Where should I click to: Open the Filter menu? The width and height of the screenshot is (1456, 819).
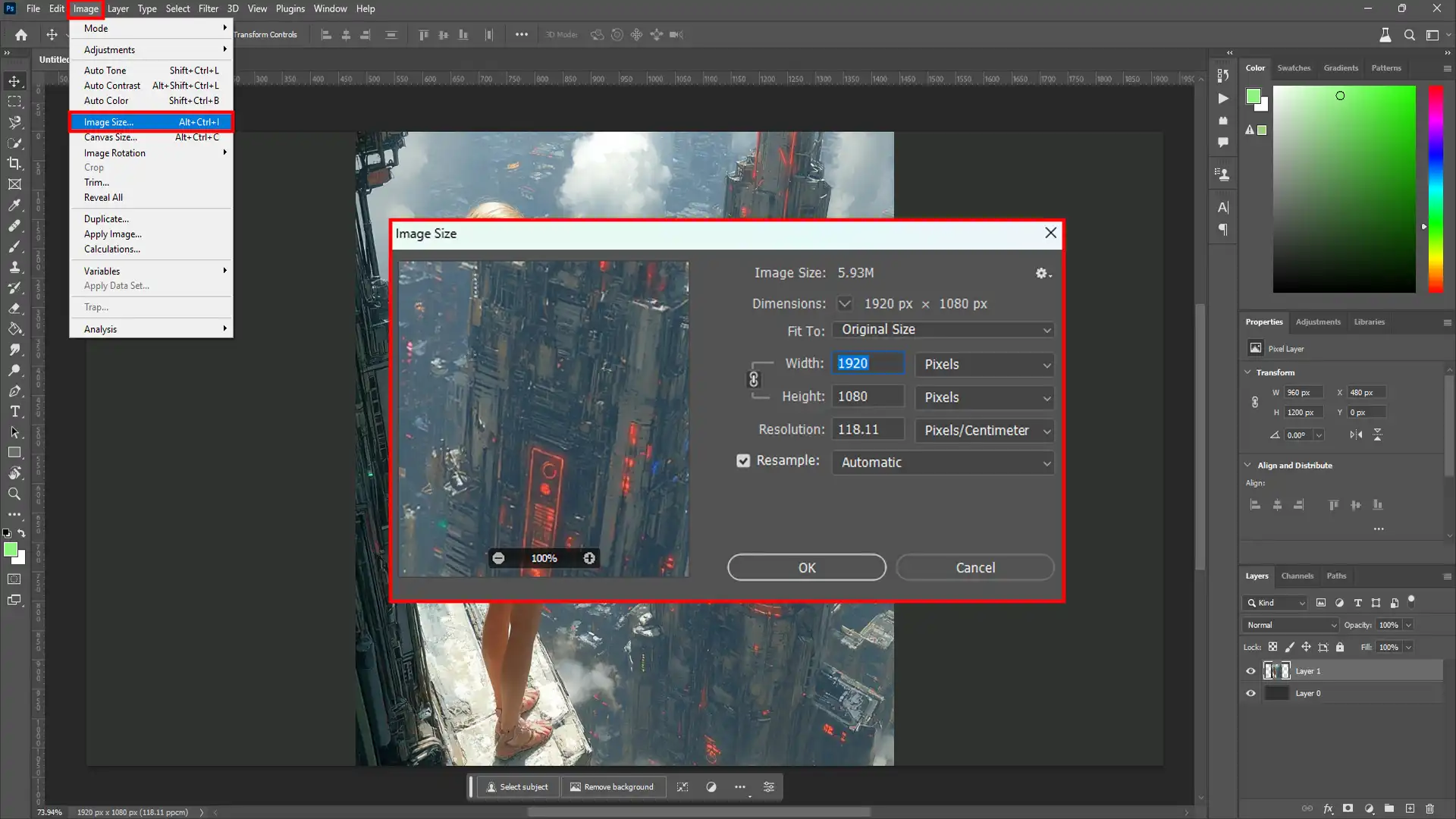tap(209, 8)
